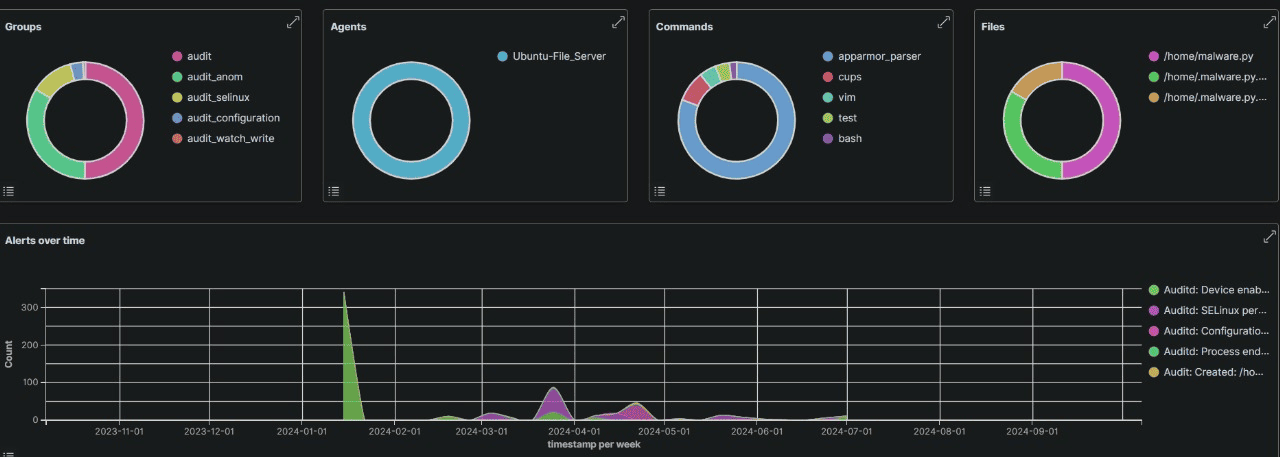This screenshot has height=457, width=1280.
Task: Maximize the Commands panel
Action: (x=943, y=22)
